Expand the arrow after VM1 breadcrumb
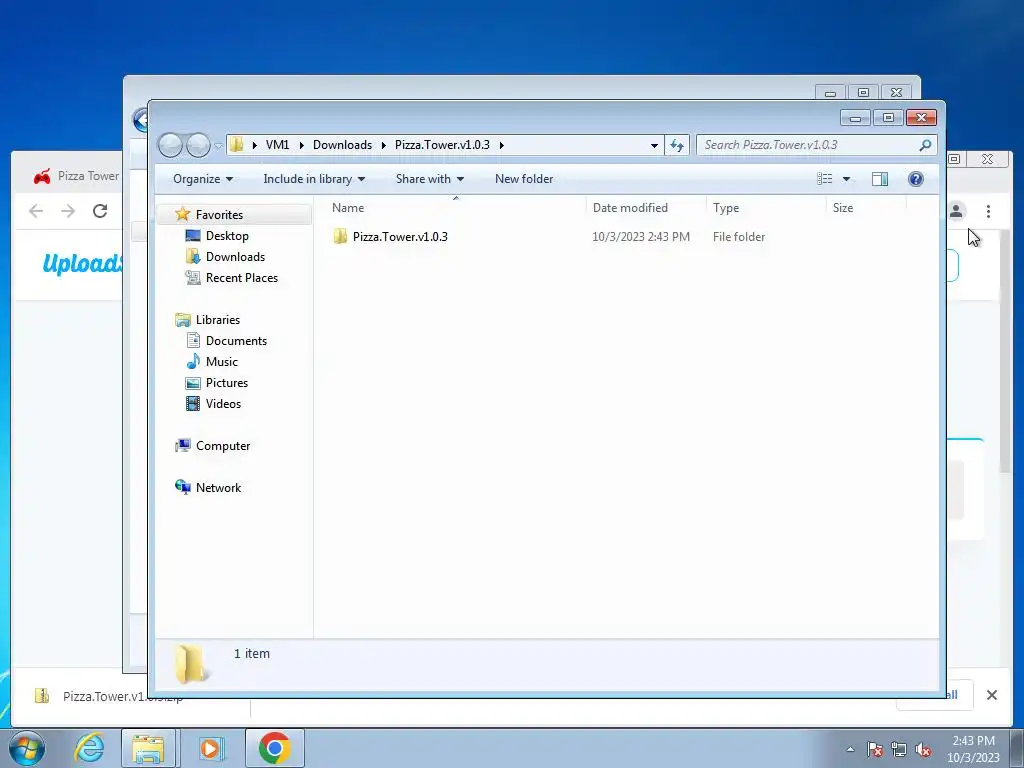Image resolution: width=1024 pixels, height=768 pixels. tap(302, 145)
